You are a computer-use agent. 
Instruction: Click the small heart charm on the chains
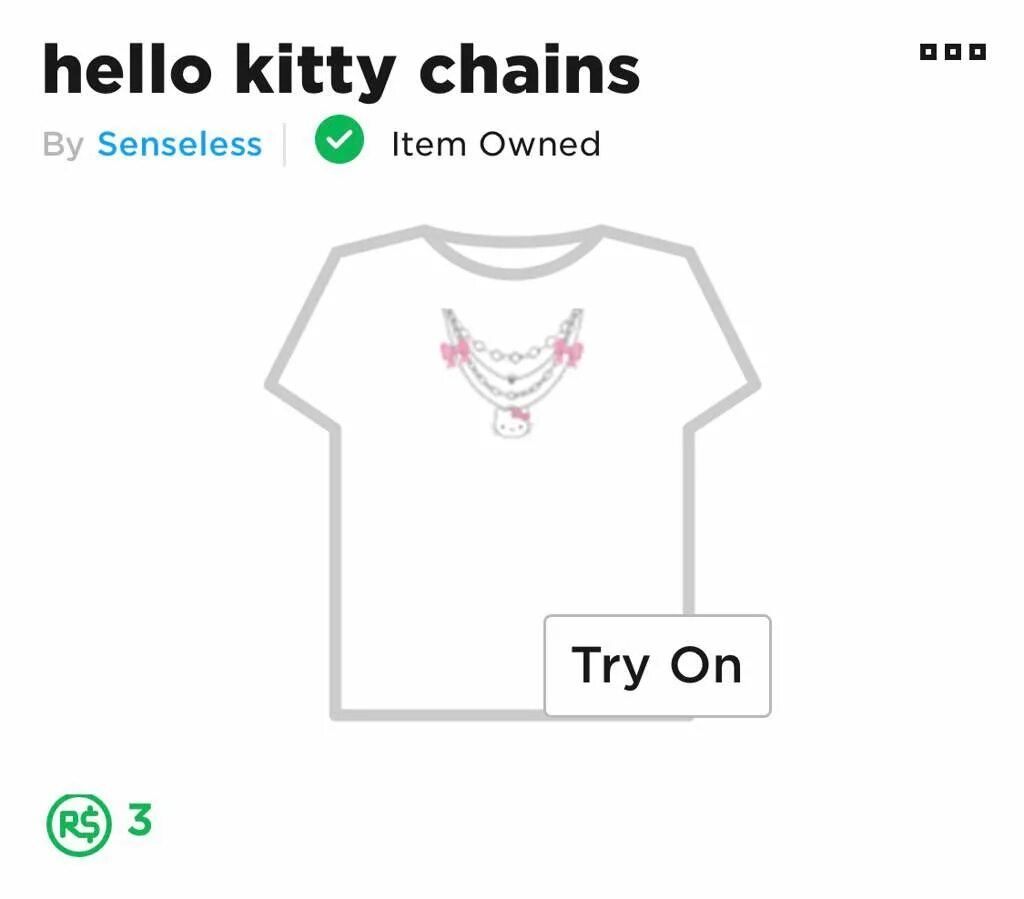point(512,379)
